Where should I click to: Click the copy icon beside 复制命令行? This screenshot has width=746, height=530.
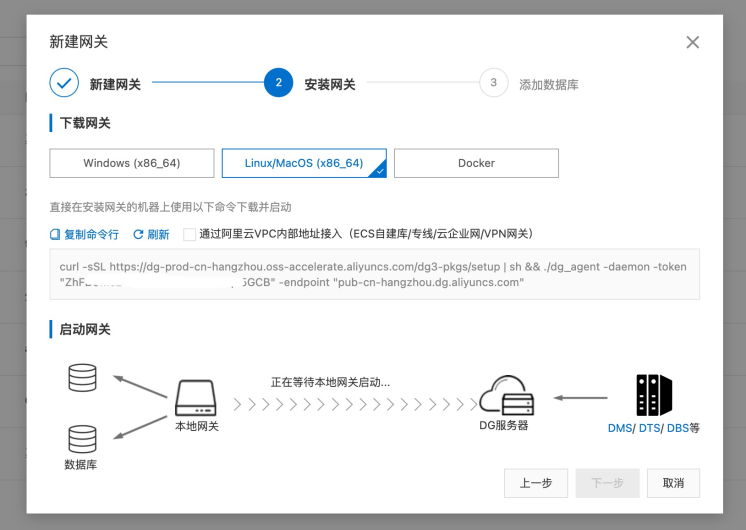coord(55,234)
